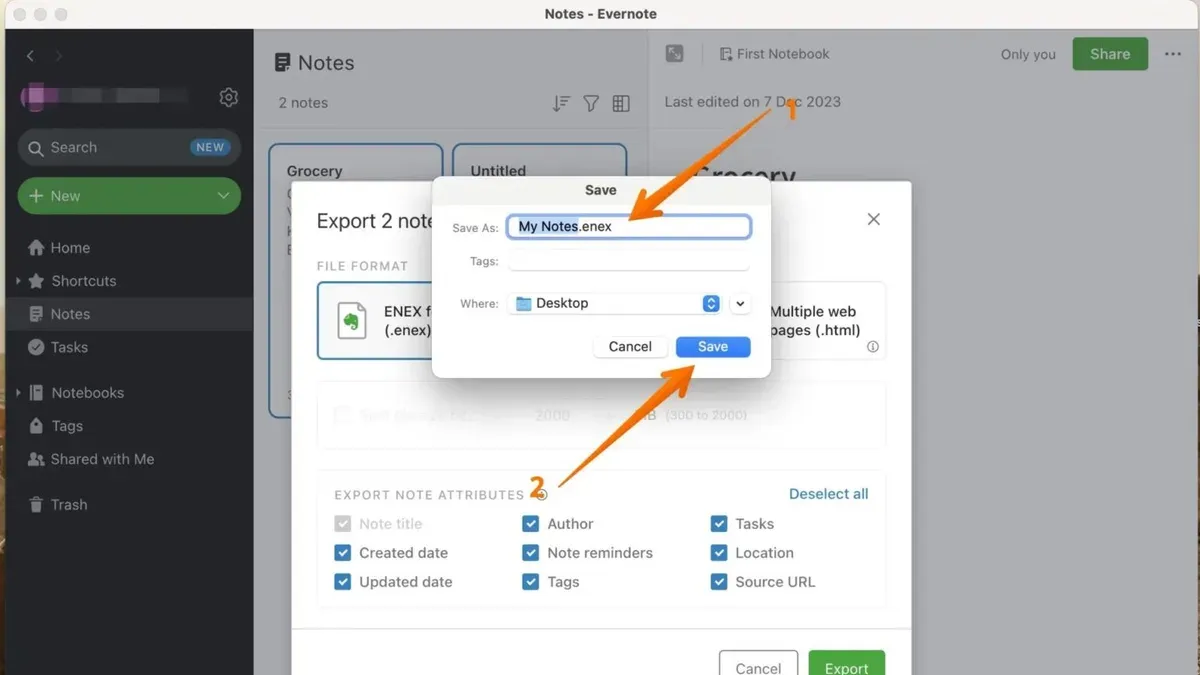Screen dimensions: 1200x675
Task: Click the Home house icon
Action: pos(36,248)
